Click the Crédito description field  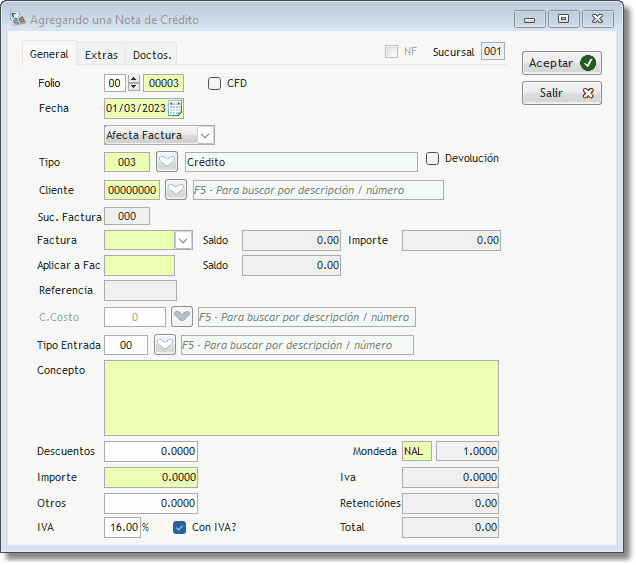pyautogui.click(x=301, y=162)
